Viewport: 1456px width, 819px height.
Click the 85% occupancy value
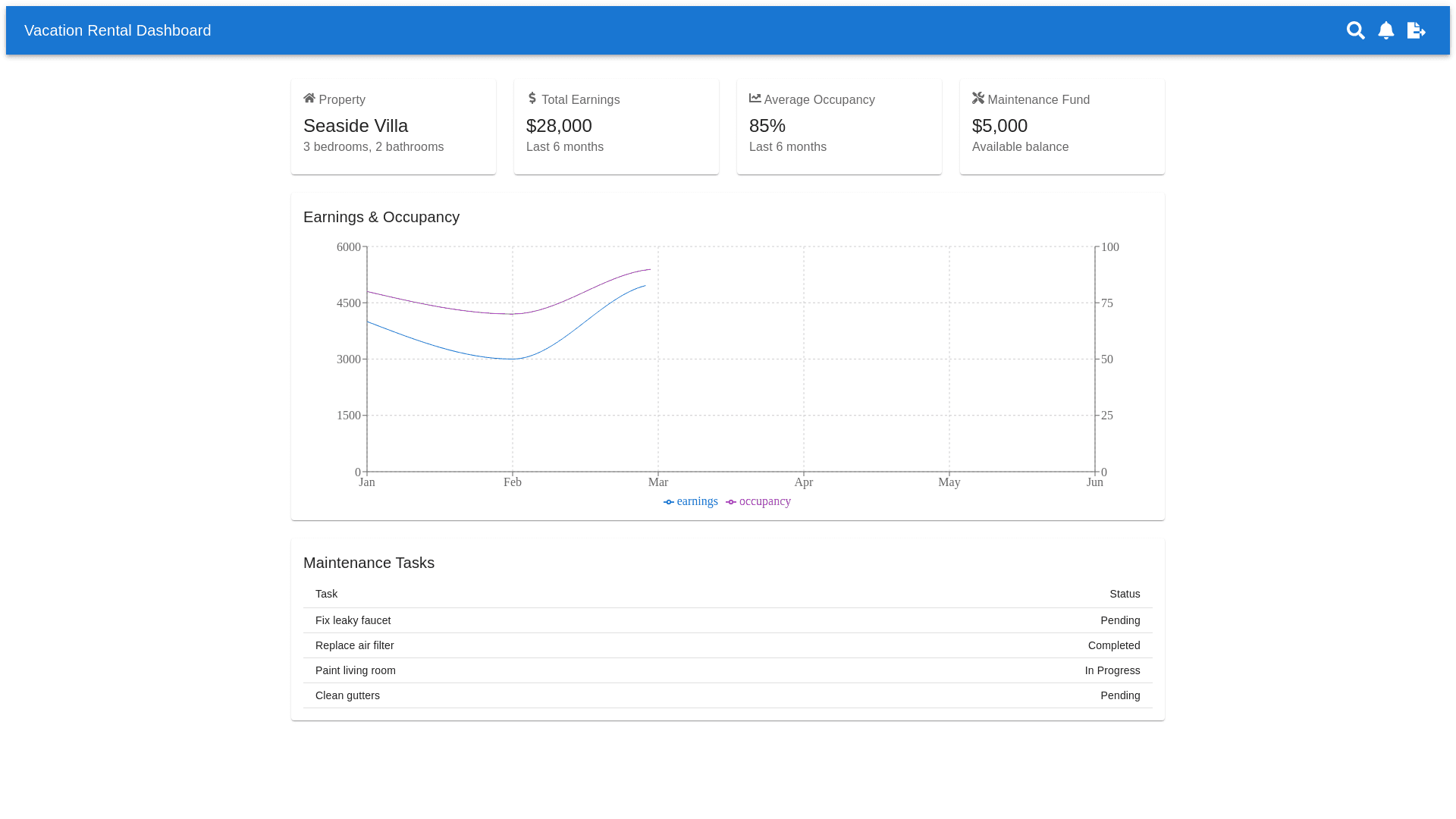[767, 126]
